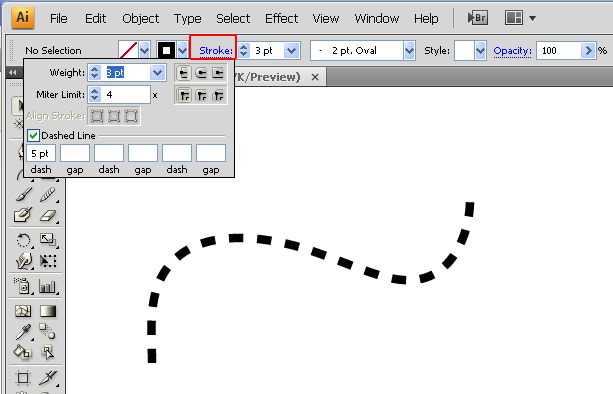This screenshot has height=394, width=613.
Task: Click the Miter Limit value field
Action: coord(125,95)
